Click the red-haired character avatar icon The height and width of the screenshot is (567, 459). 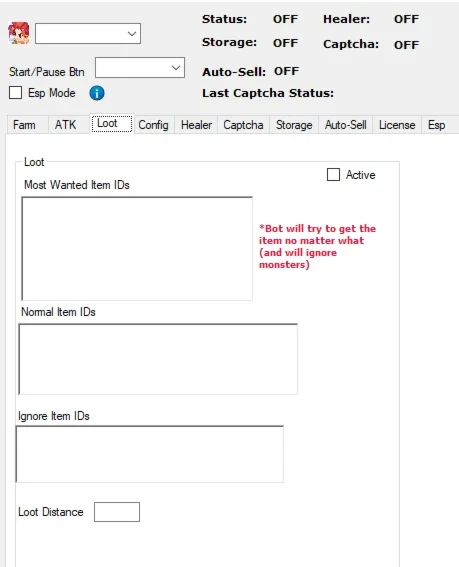[x=19, y=33]
